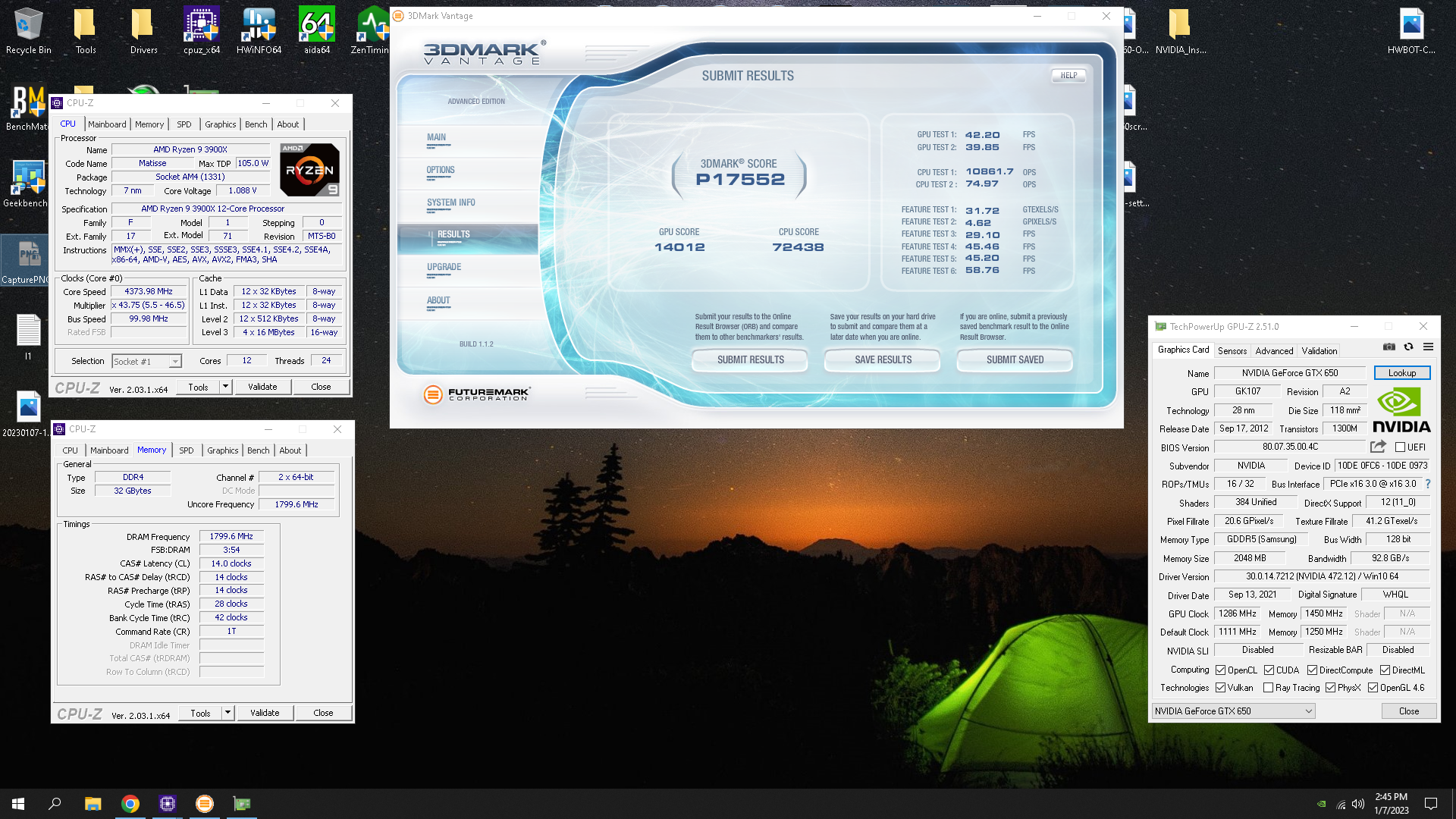Viewport: 1456px width, 819px height.
Task: Open the GPU-Z hamburger menu
Action: pyautogui.click(x=1428, y=347)
